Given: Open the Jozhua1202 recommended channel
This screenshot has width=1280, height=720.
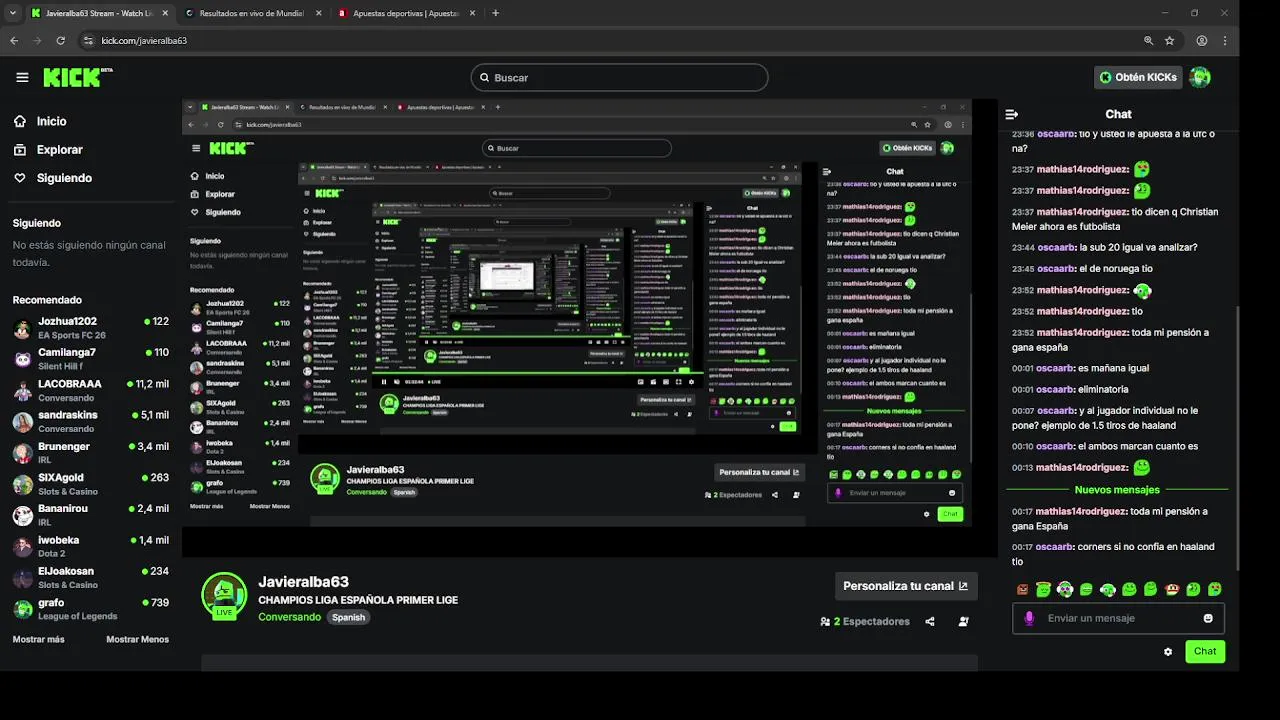Looking at the screenshot, I should 90,328.
